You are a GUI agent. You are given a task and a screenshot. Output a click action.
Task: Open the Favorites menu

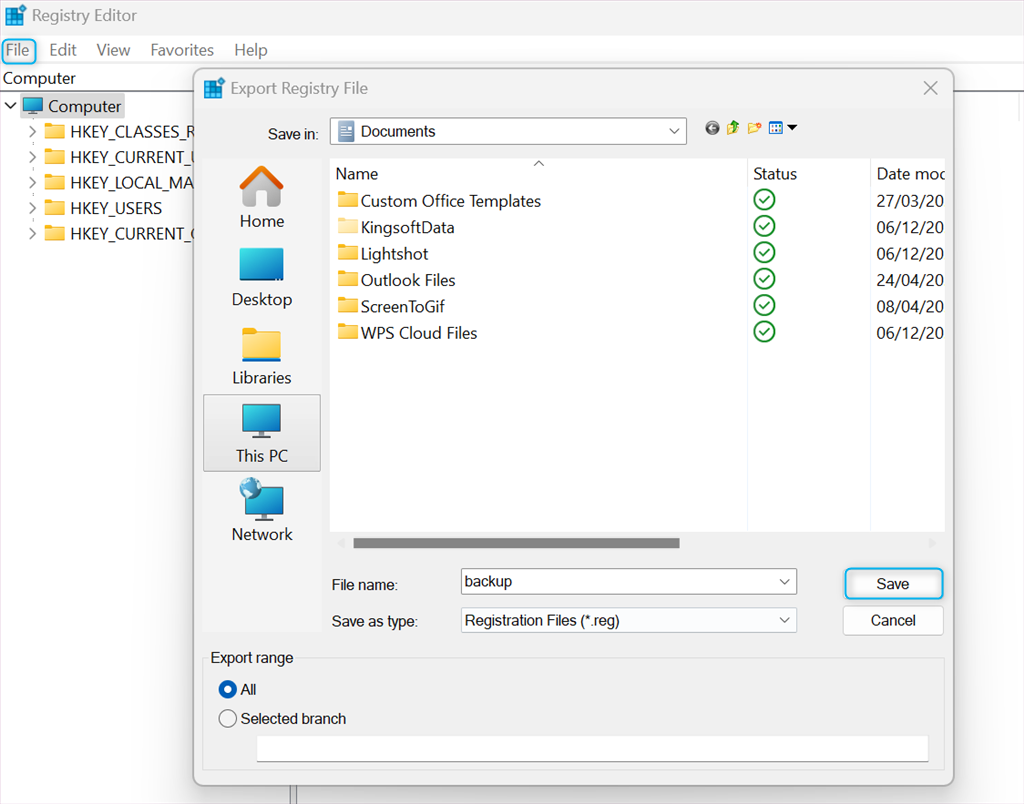click(182, 50)
